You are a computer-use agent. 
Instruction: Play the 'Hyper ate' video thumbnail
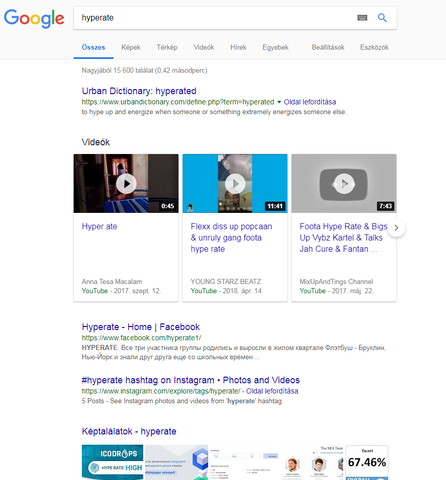click(x=126, y=183)
